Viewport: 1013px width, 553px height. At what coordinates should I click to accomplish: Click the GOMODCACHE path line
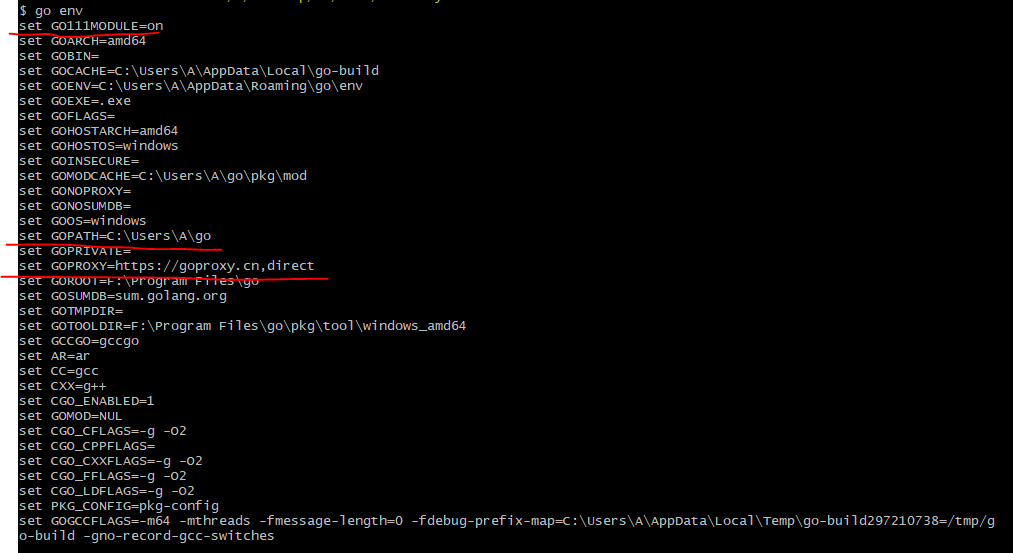coord(163,175)
